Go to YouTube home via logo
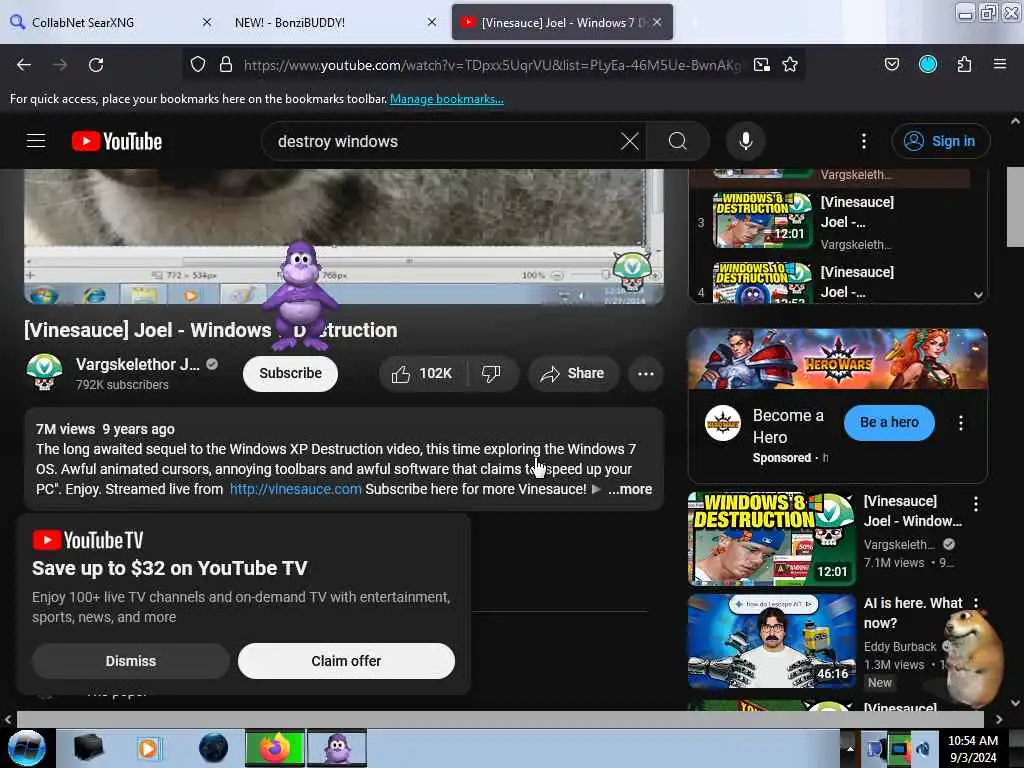This screenshot has height=768, width=1024. pyautogui.click(x=117, y=141)
